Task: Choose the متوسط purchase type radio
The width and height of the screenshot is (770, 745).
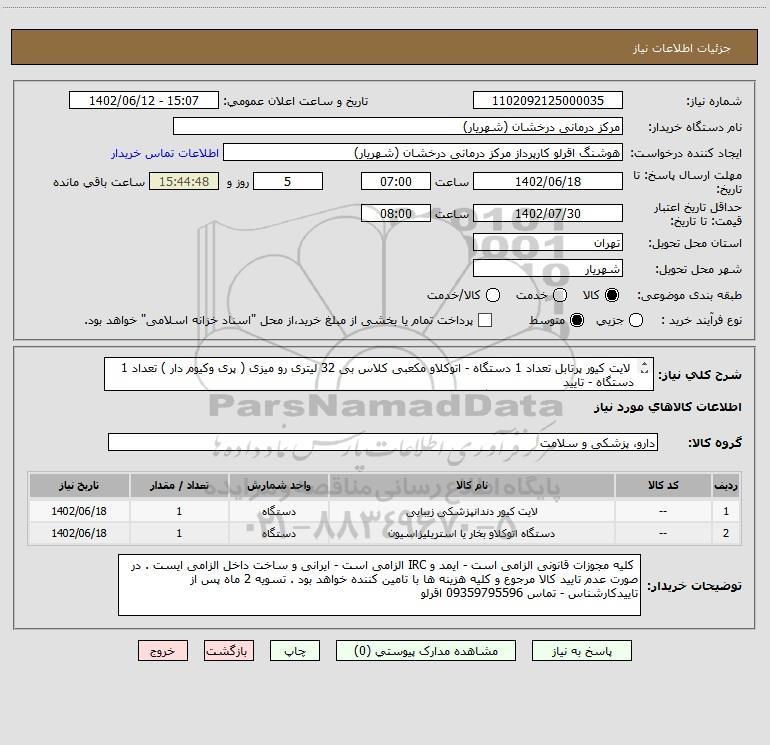Action: click(577, 320)
